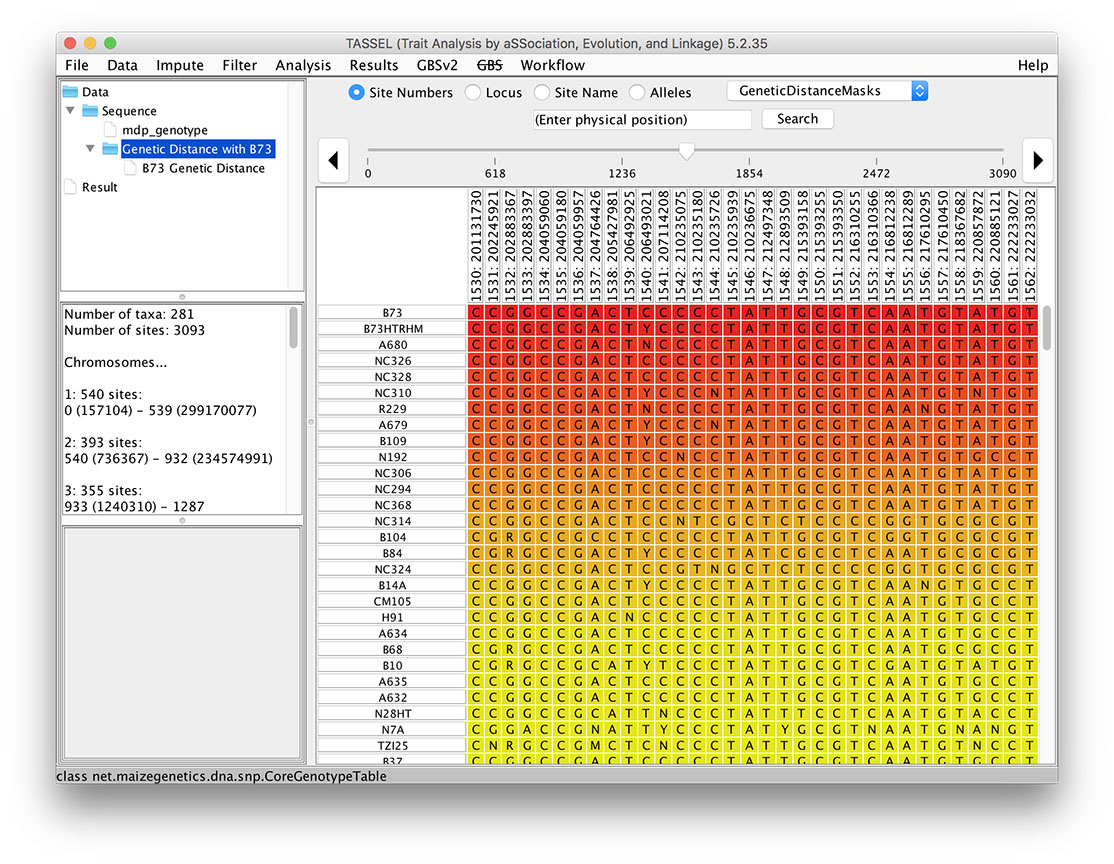
Task: Click the N7A taxon row header
Action: (392, 730)
